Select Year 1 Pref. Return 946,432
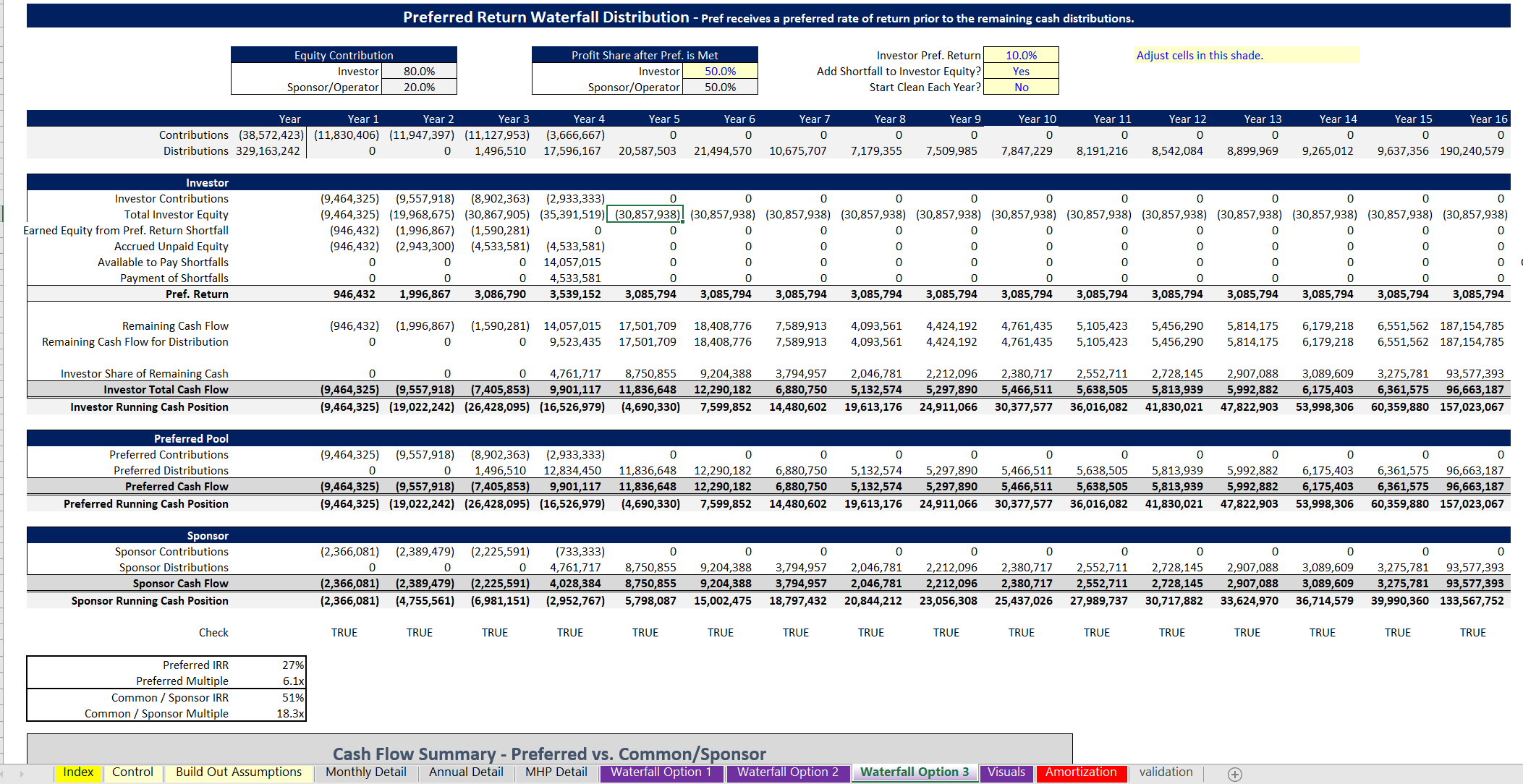Image resolution: width=1523 pixels, height=784 pixels. tap(354, 294)
